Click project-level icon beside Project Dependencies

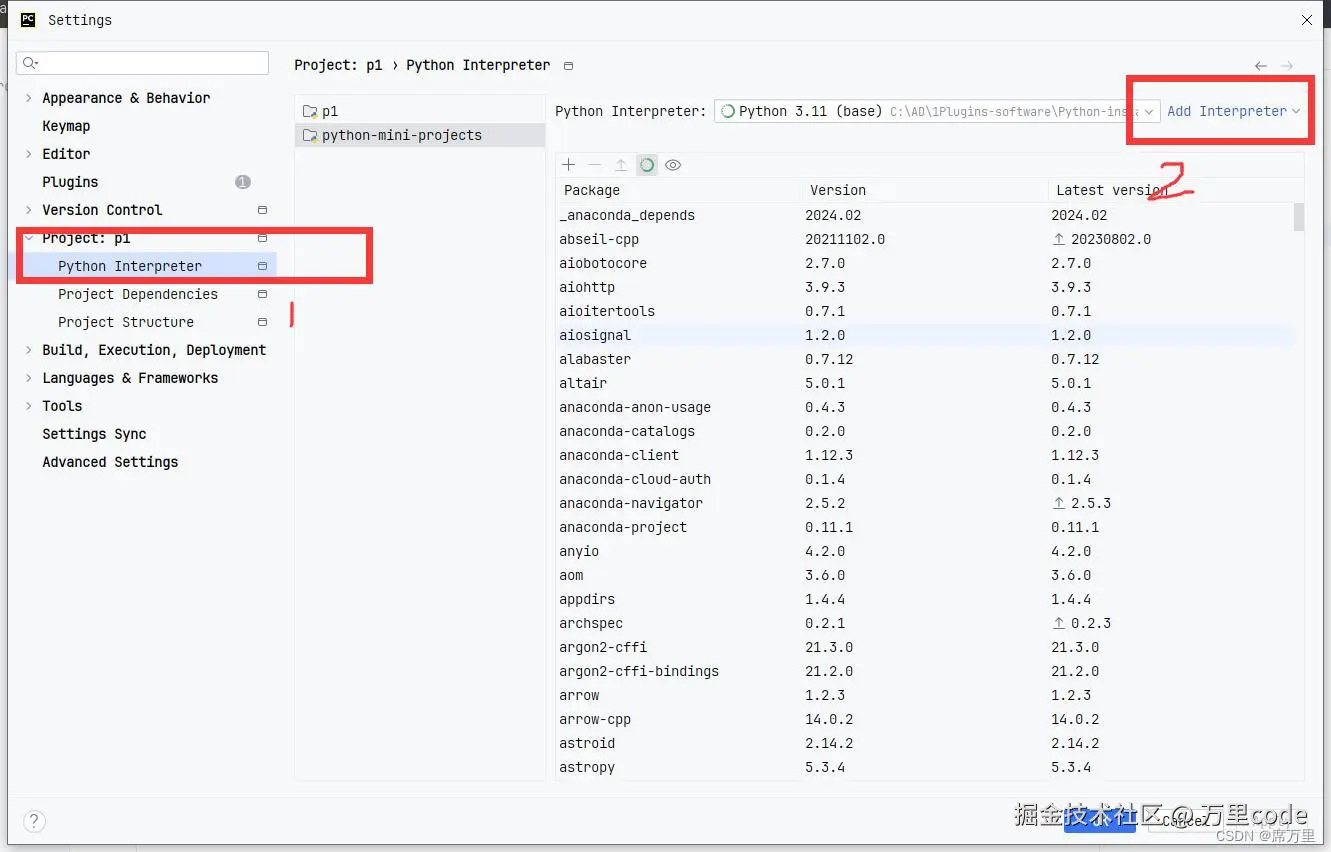pyautogui.click(x=262, y=294)
